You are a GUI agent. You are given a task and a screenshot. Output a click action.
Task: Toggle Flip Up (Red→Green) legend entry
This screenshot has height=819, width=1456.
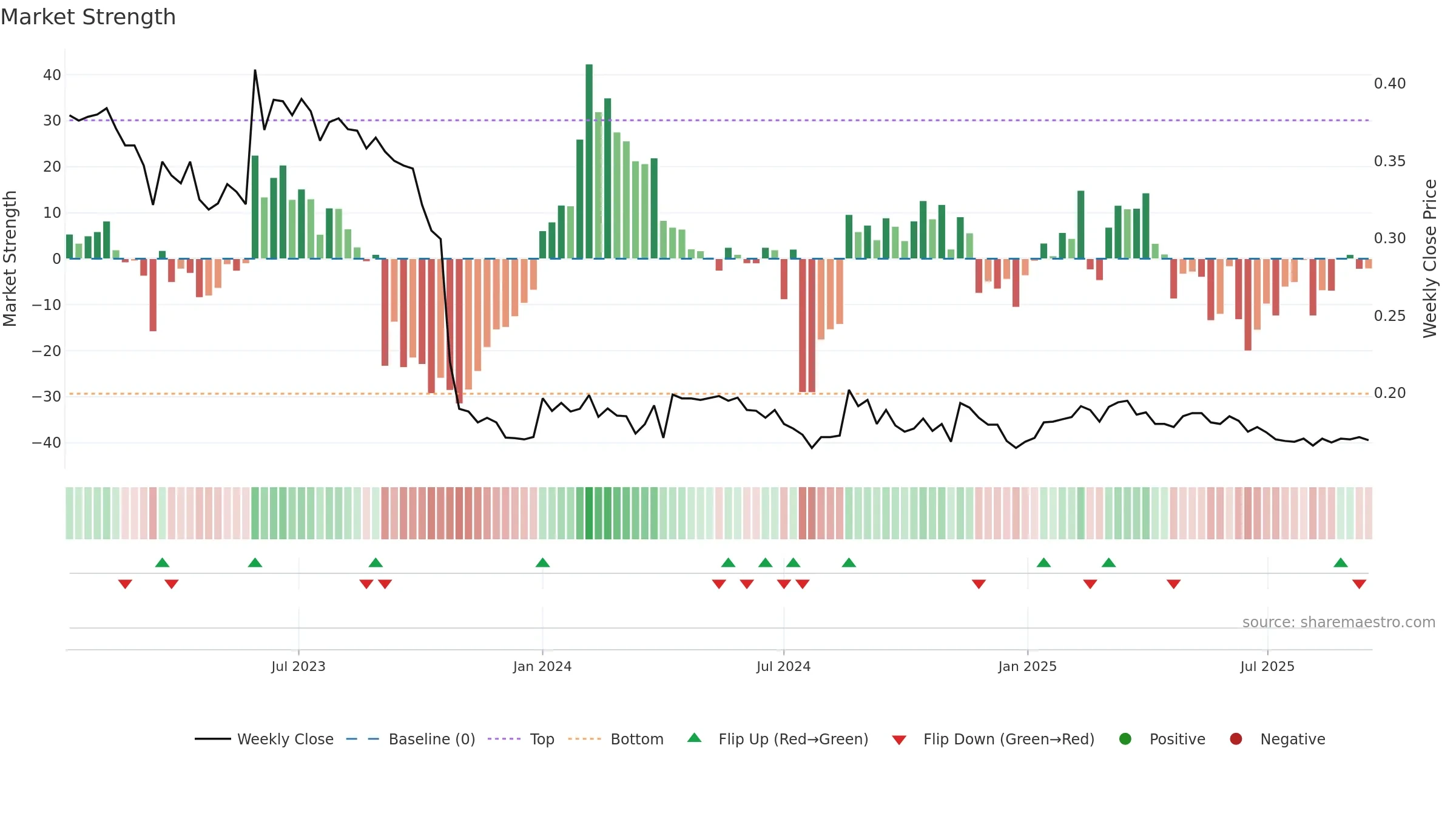[778, 739]
